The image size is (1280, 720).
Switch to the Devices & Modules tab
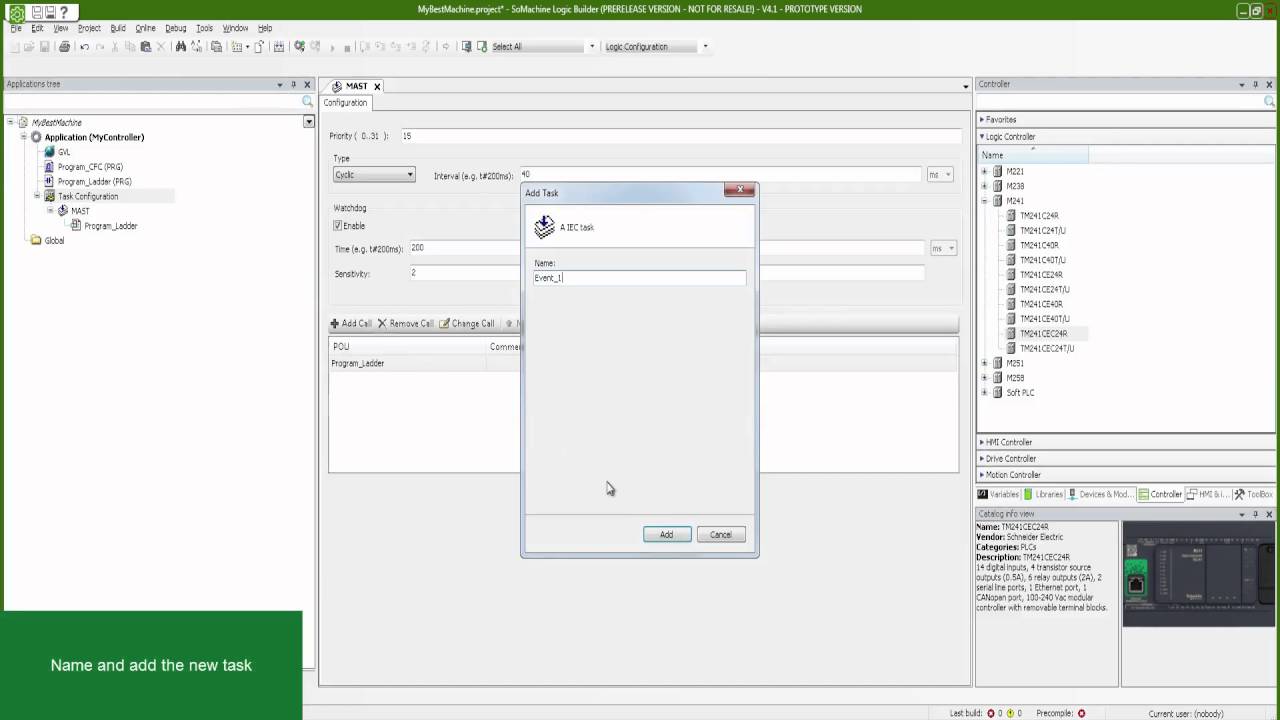pos(1101,494)
